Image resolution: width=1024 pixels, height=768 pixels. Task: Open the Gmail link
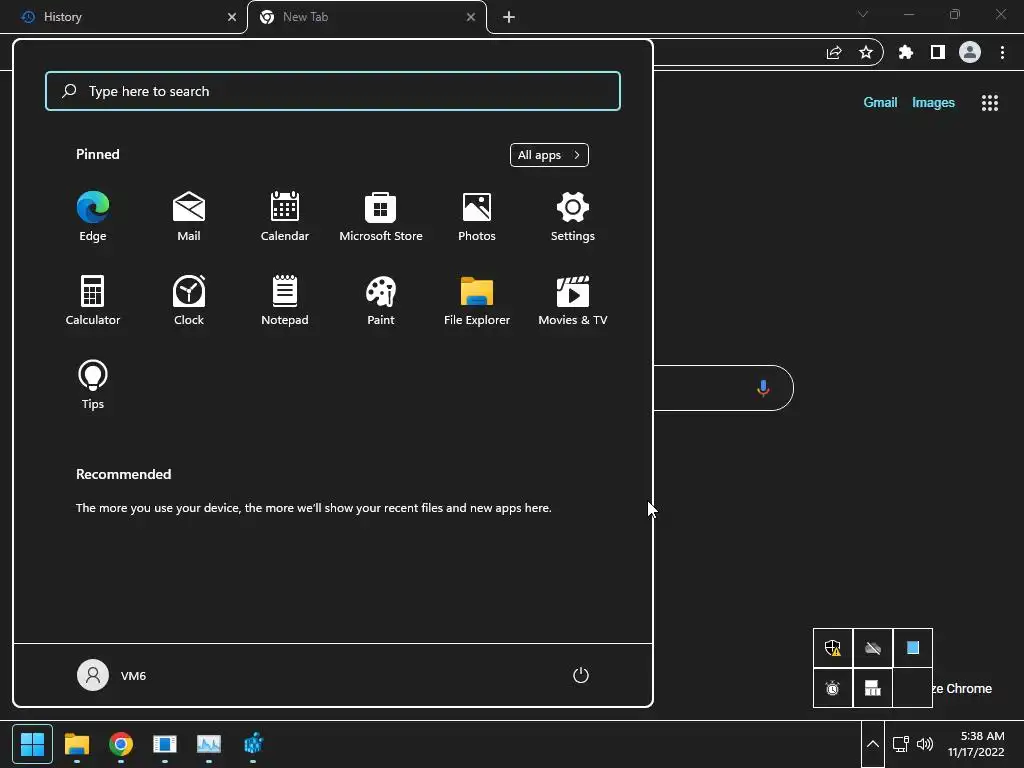pyautogui.click(x=880, y=103)
